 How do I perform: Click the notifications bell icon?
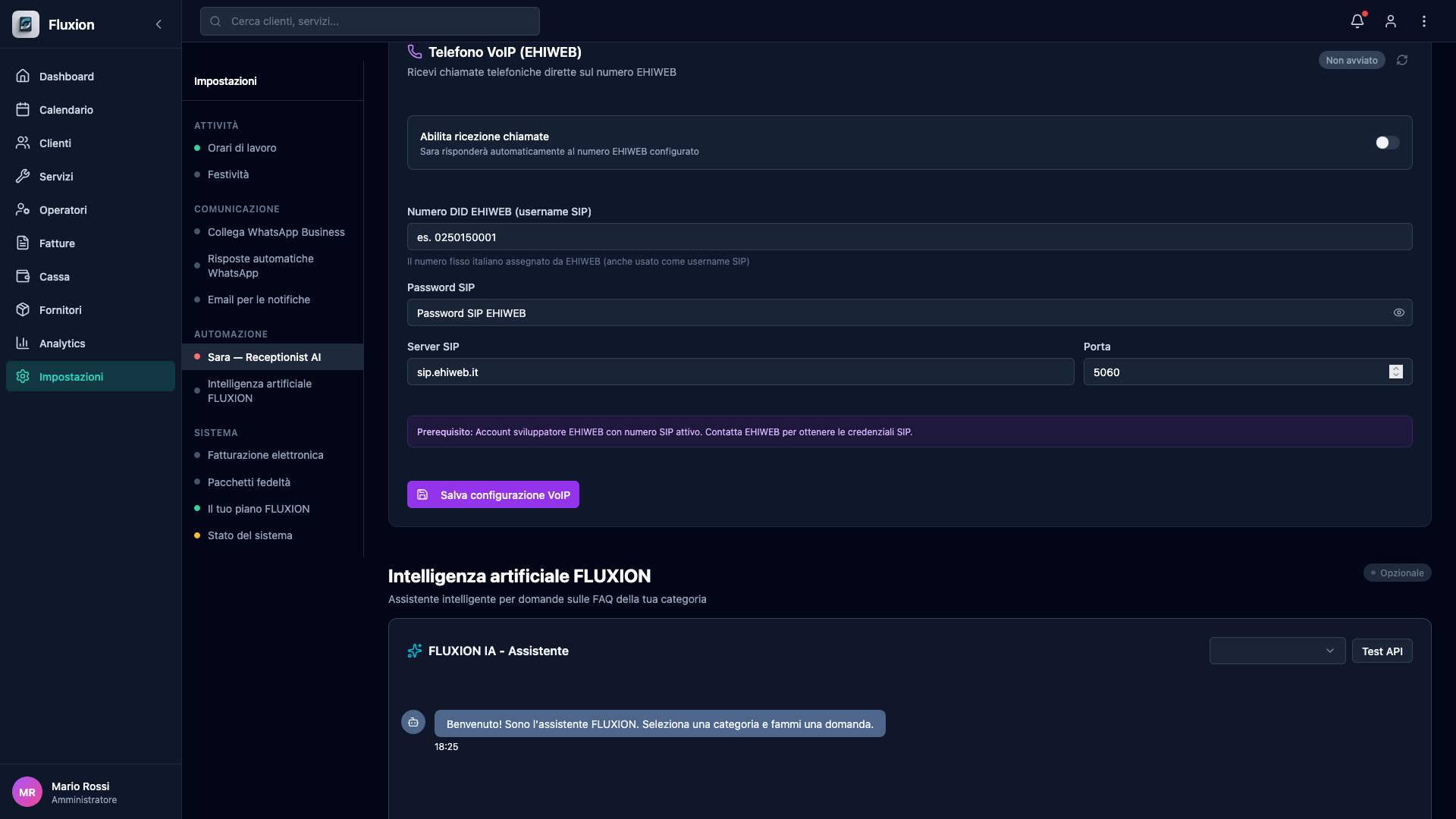click(x=1357, y=21)
